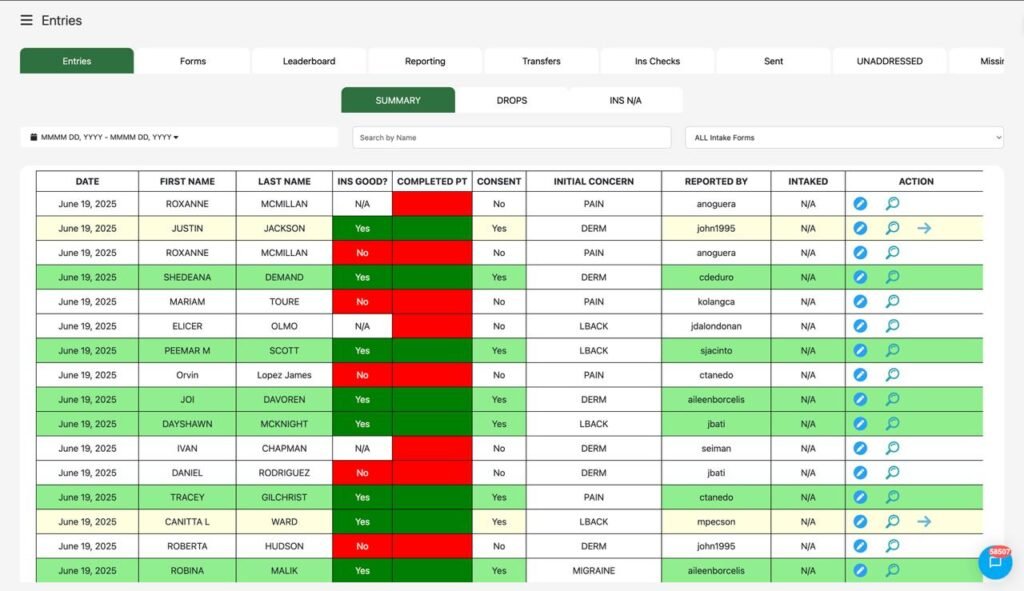Open the Ins Checks tab
1024x591 pixels.
coord(657,61)
